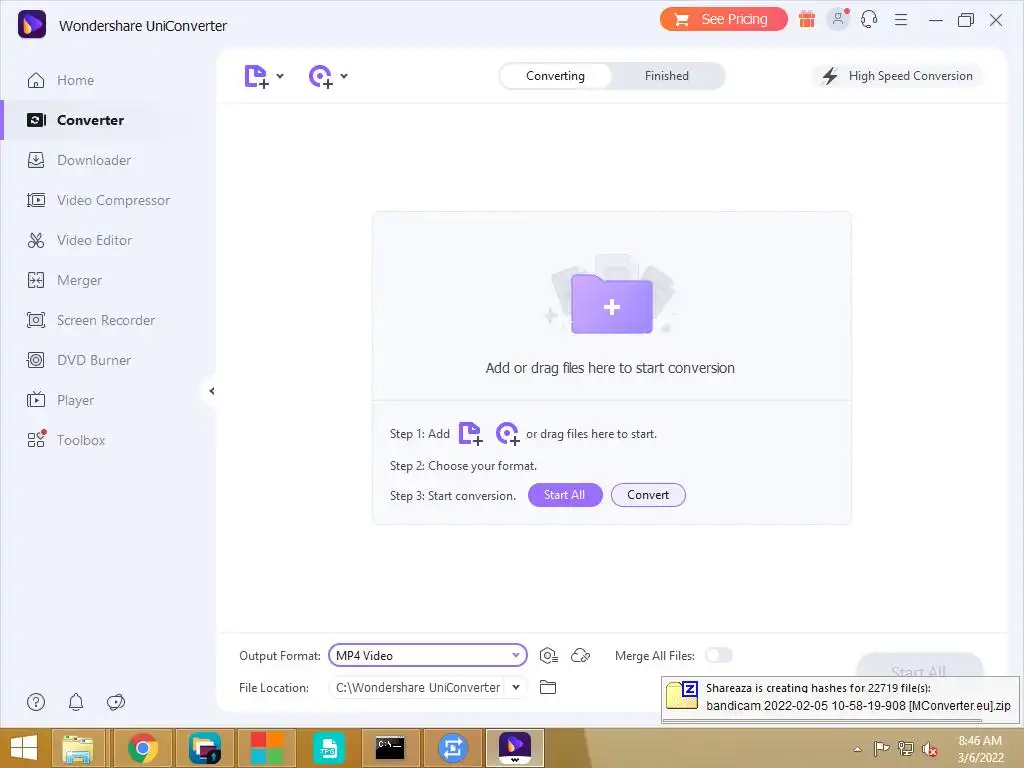Open the help question mark icon
This screenshot has height=768, width=1024.
36,702
